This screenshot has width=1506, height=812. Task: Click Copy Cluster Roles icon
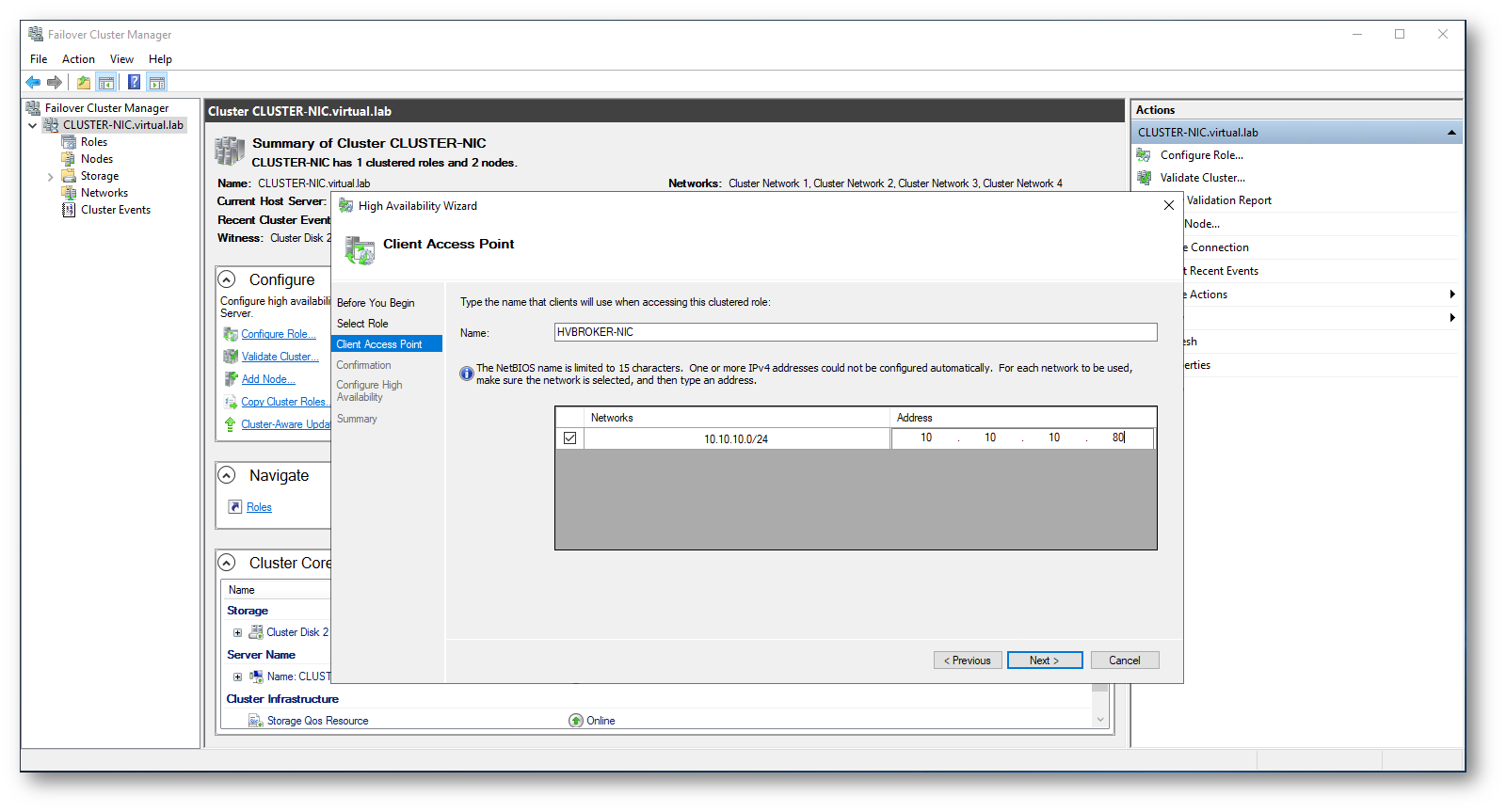[231, 402]
